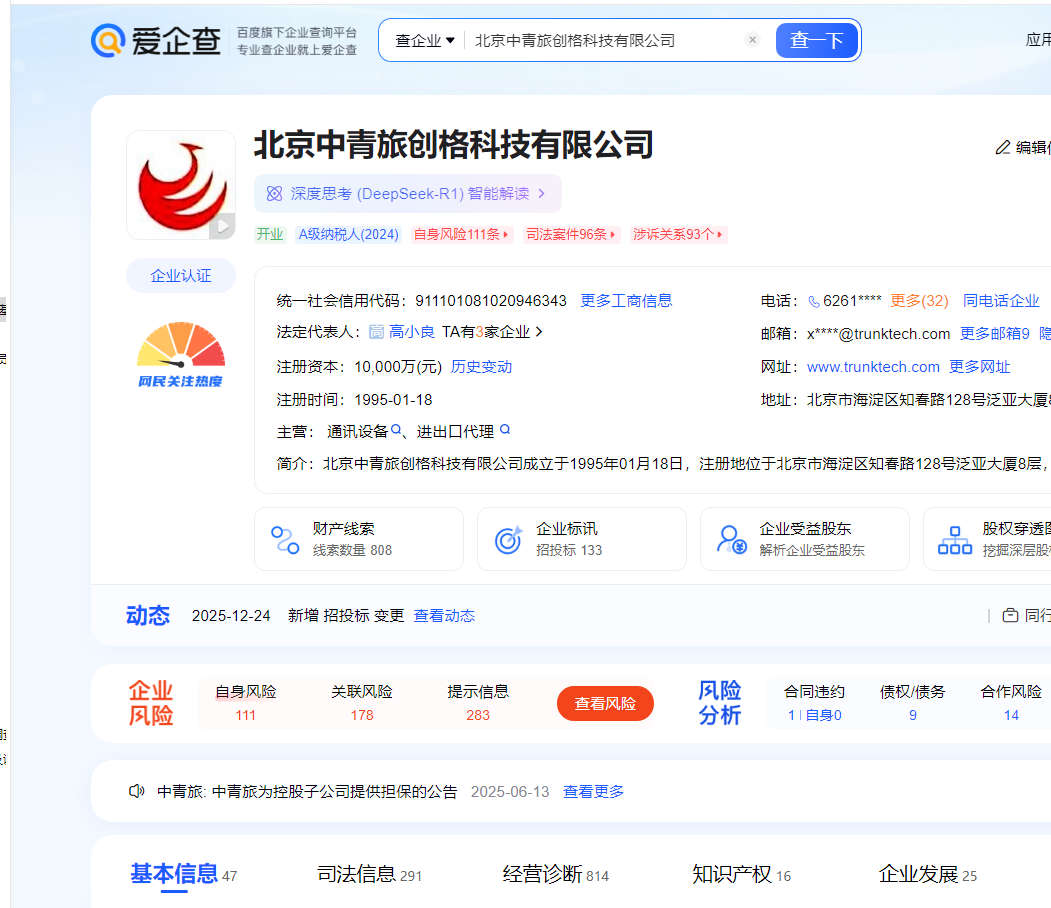Image resolution: width=1051 pixels, height=908 pixels.
Task: Open legal representative 高小良 link
Action: pyautogui.click(x=412, y=332)
